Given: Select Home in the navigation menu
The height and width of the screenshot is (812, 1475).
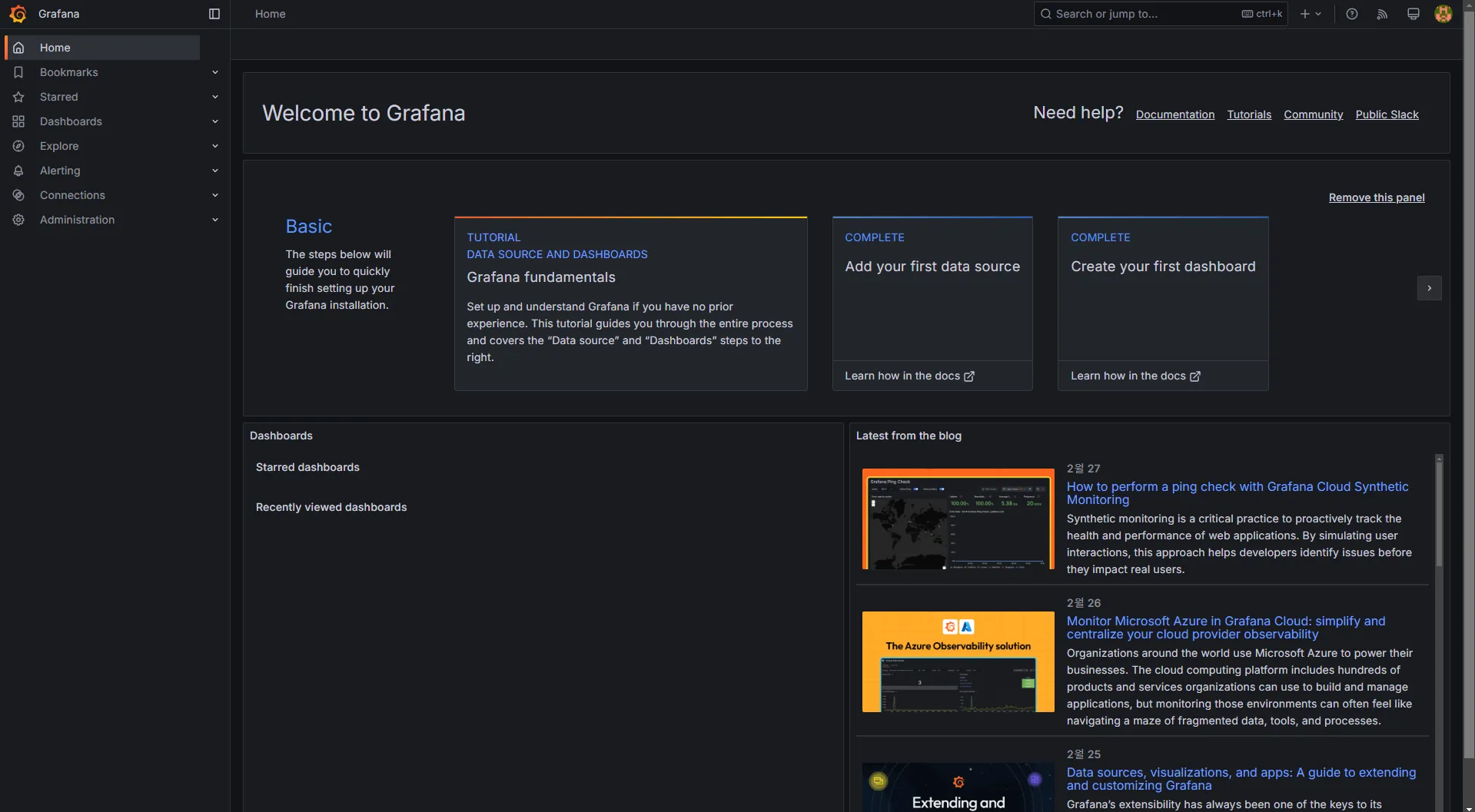Looking at the screenshot, I should (103, 48).
